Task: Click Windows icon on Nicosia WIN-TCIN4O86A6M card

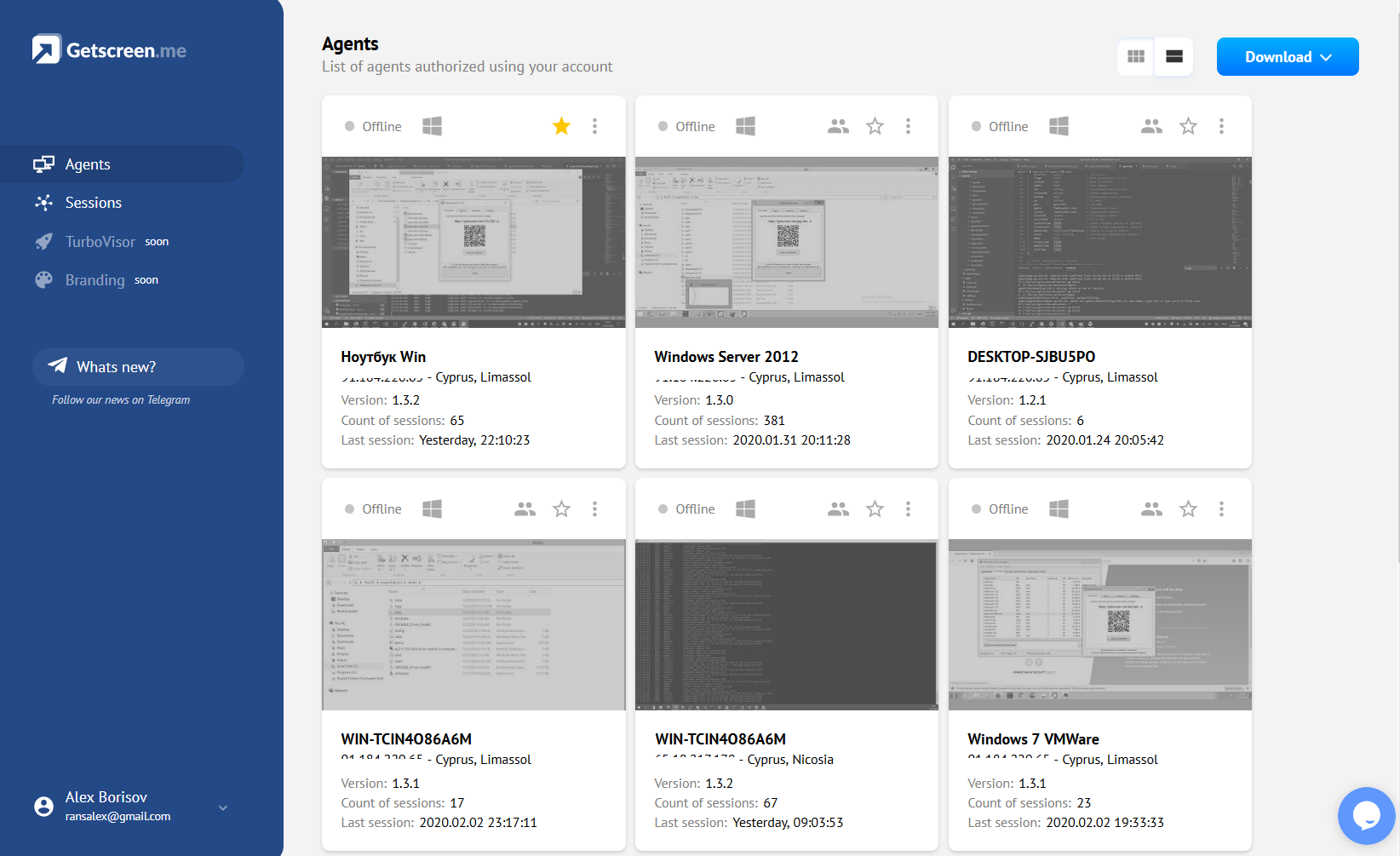Action: click(745, 508)
